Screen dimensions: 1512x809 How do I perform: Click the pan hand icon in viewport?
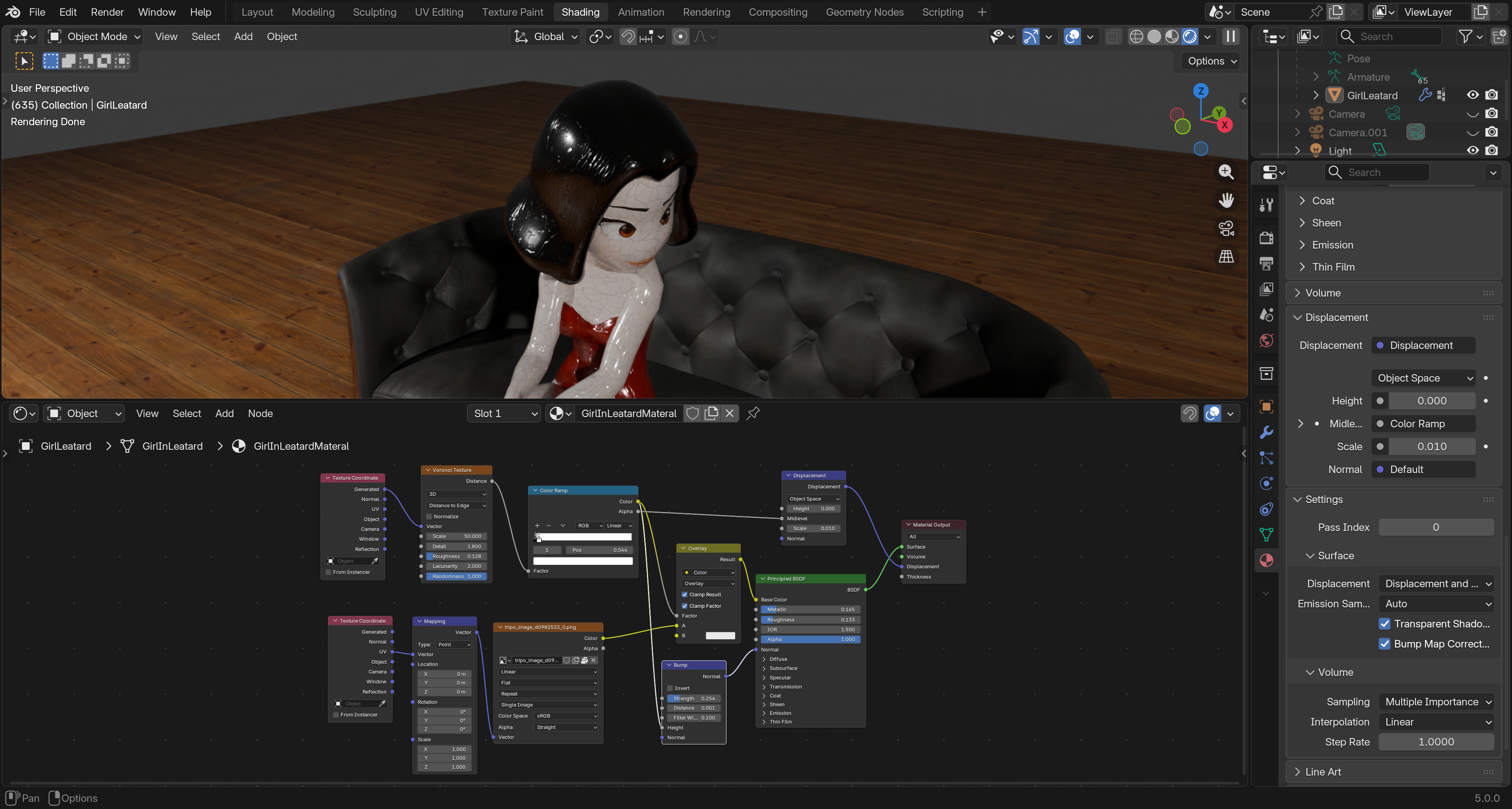point(1226,200)
